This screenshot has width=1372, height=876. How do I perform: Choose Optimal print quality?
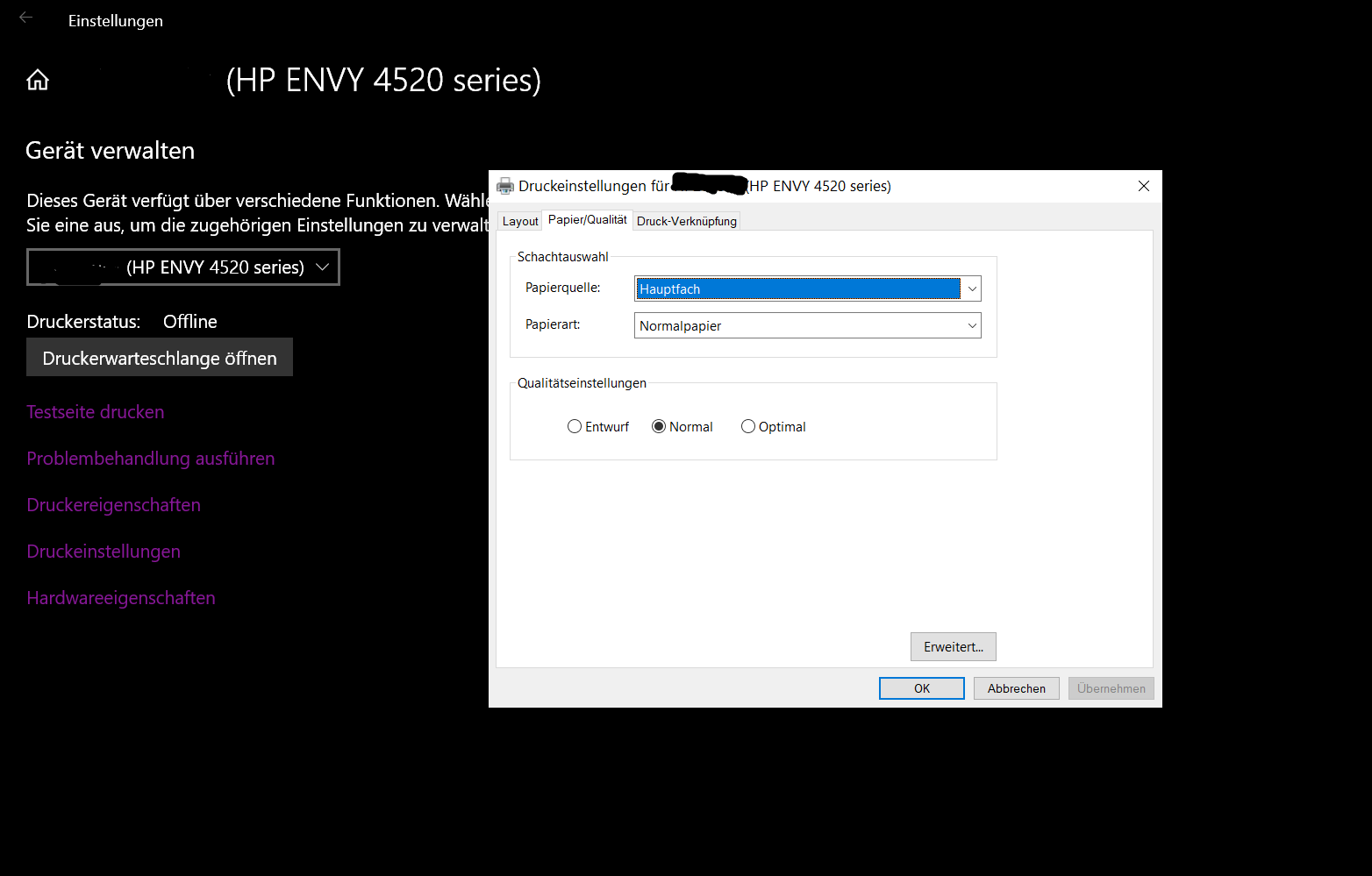774,427
